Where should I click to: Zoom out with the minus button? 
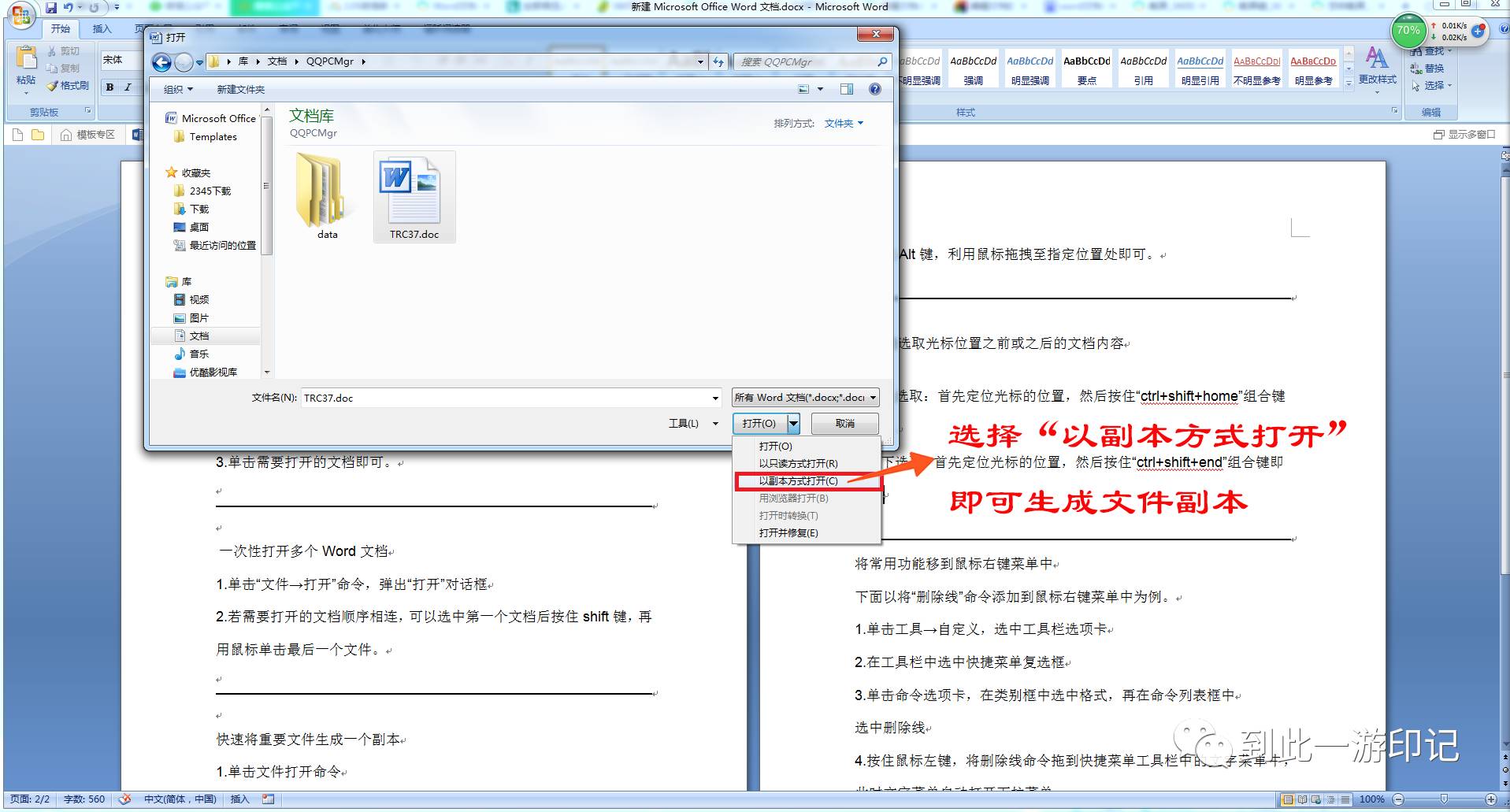(x=1397, y=799)
